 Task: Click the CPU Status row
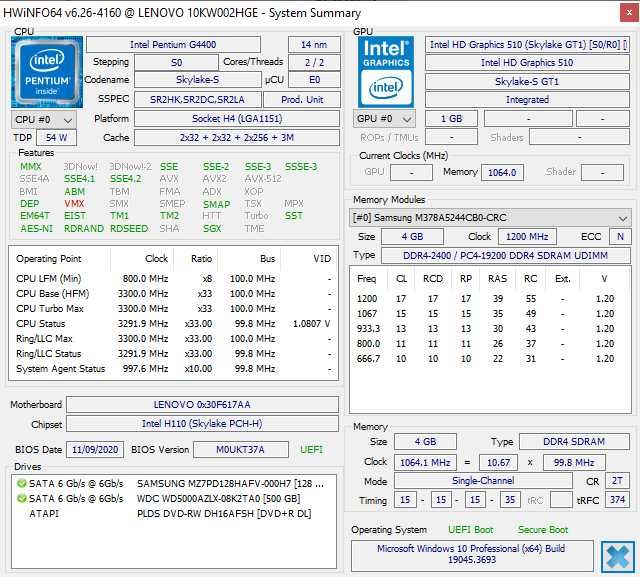(173, 324)
